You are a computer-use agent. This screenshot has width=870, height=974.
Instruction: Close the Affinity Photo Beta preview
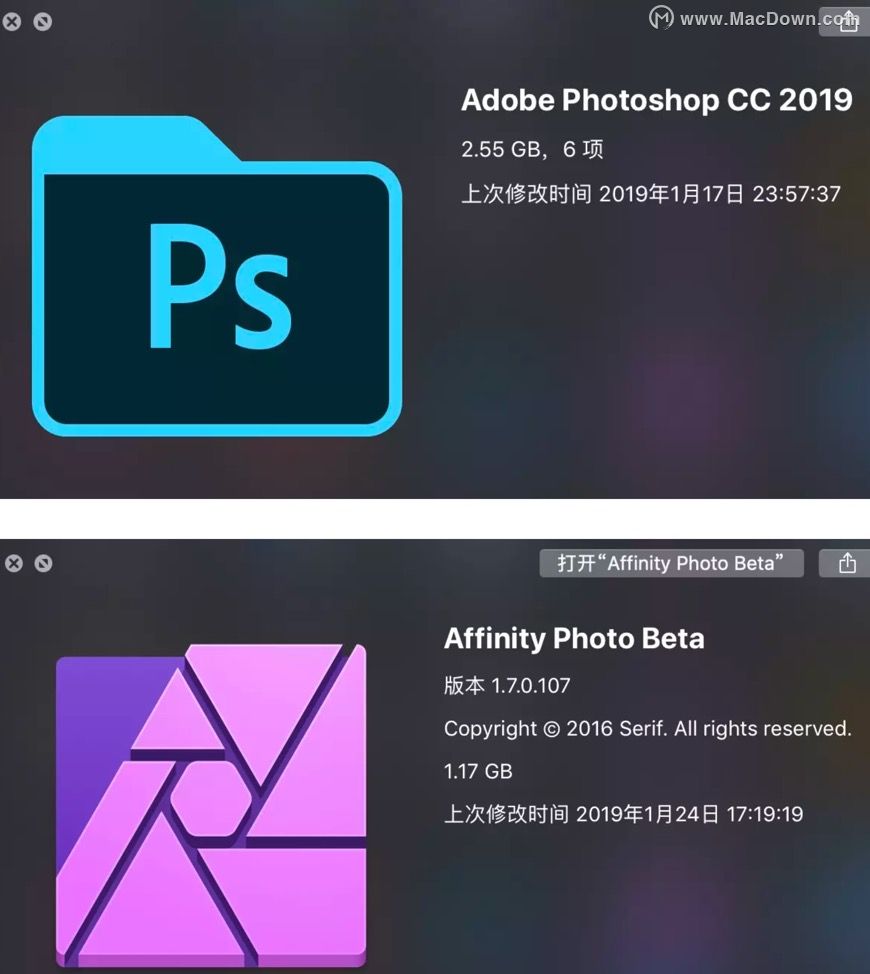(x=14, y=563)
